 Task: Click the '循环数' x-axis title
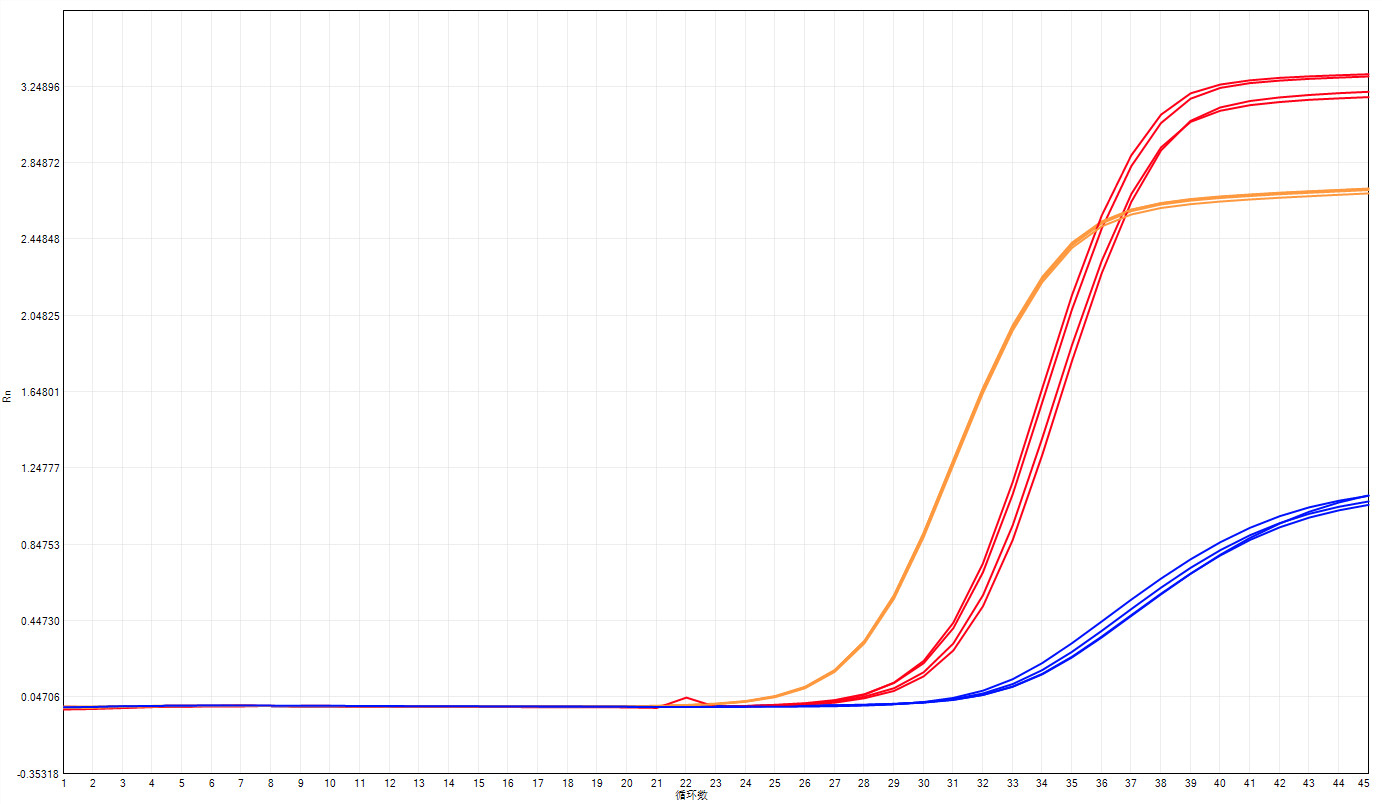pyautogui.click(x=691, y=796)
